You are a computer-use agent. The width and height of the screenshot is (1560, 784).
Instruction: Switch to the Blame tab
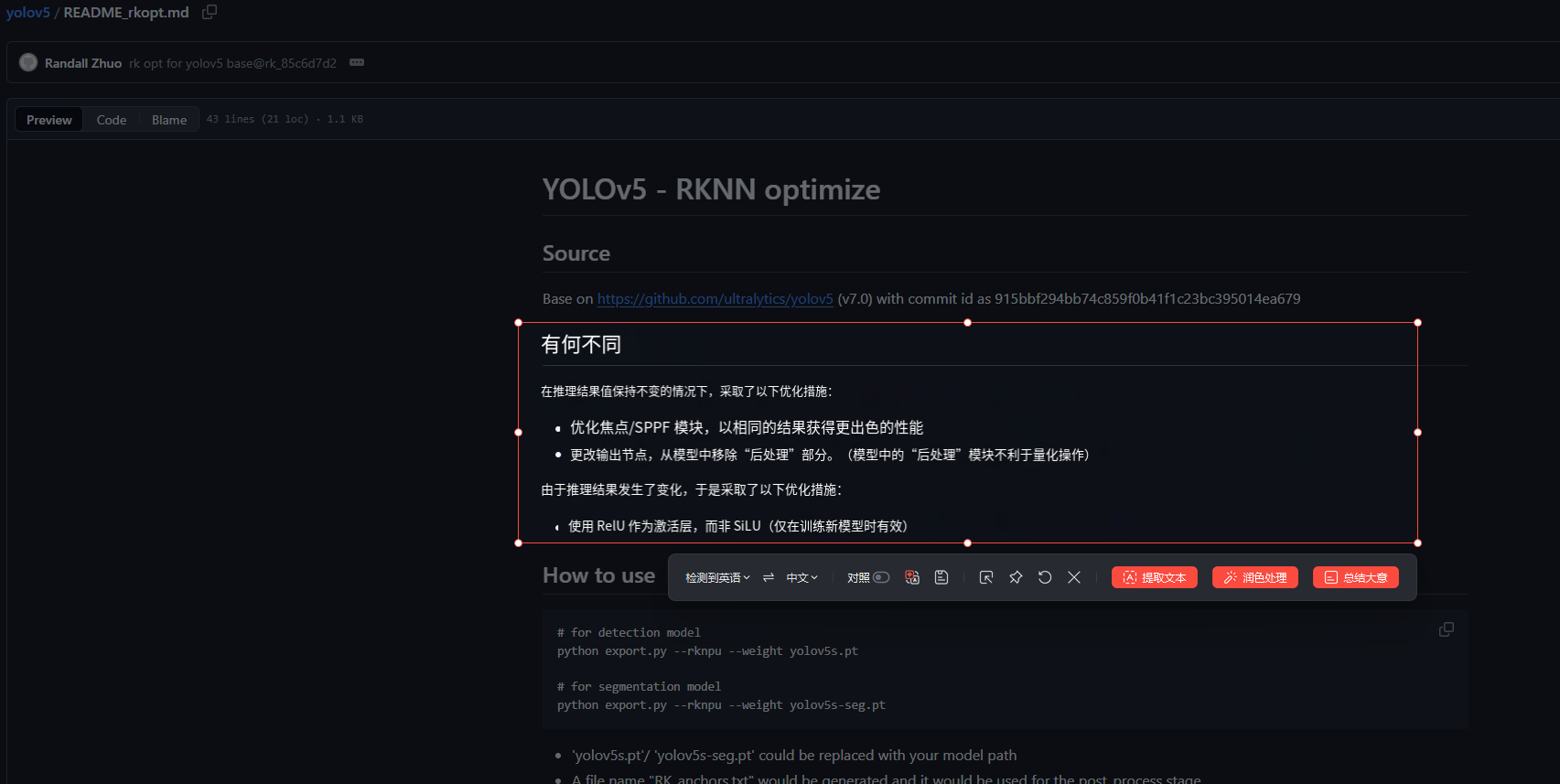[x=169, y=120]
